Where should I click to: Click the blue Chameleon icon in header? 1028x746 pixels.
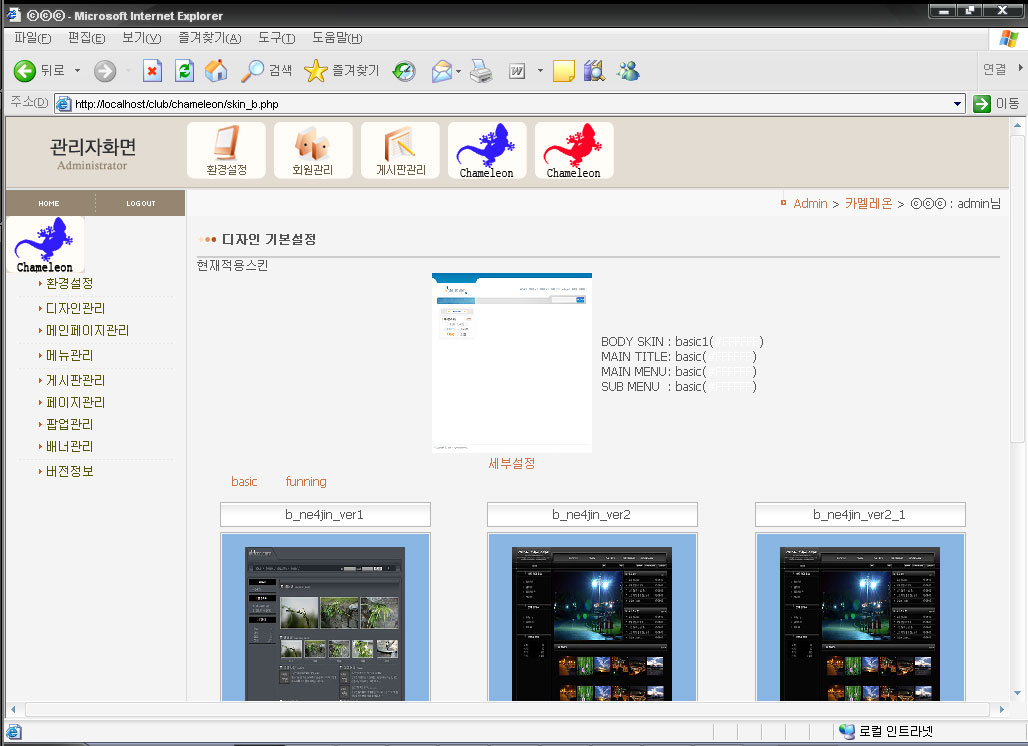[486, 151]
